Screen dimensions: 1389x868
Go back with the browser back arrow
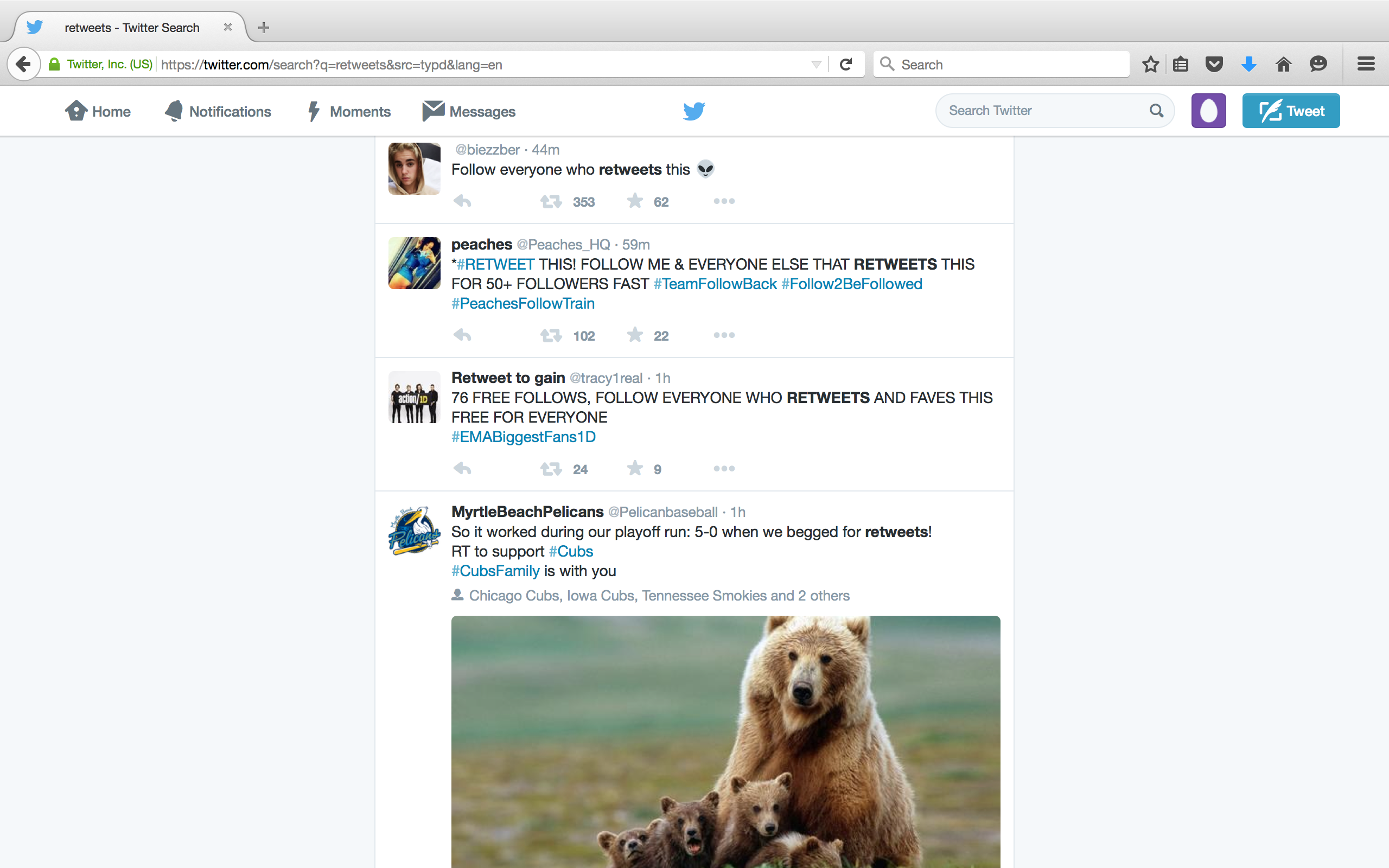pos(23,63)
